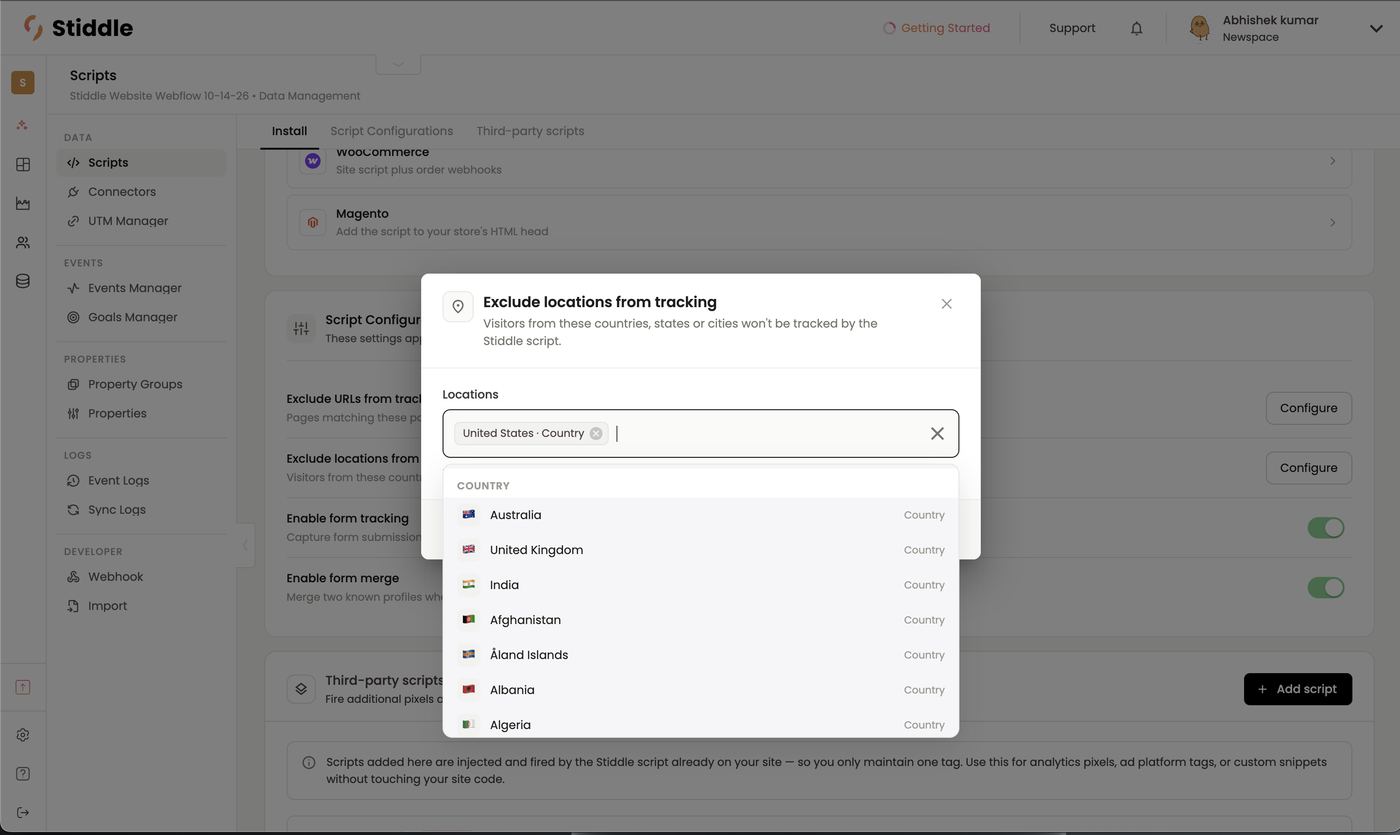Select Australia from the country list
This screenshot has width=1400, height=835.
(701, 515)
